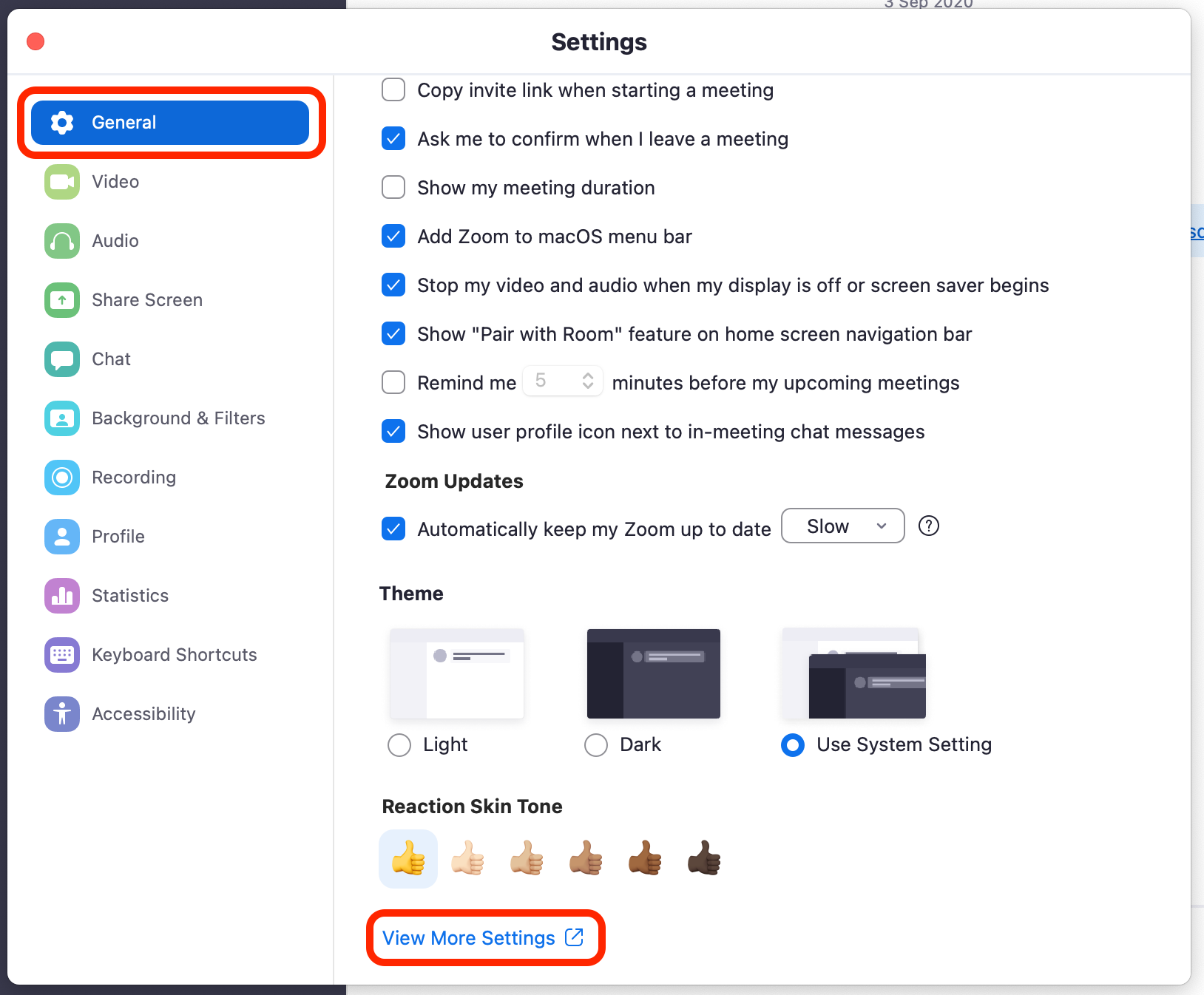Enable Copy invite link when starting meeting

[393, 90]
